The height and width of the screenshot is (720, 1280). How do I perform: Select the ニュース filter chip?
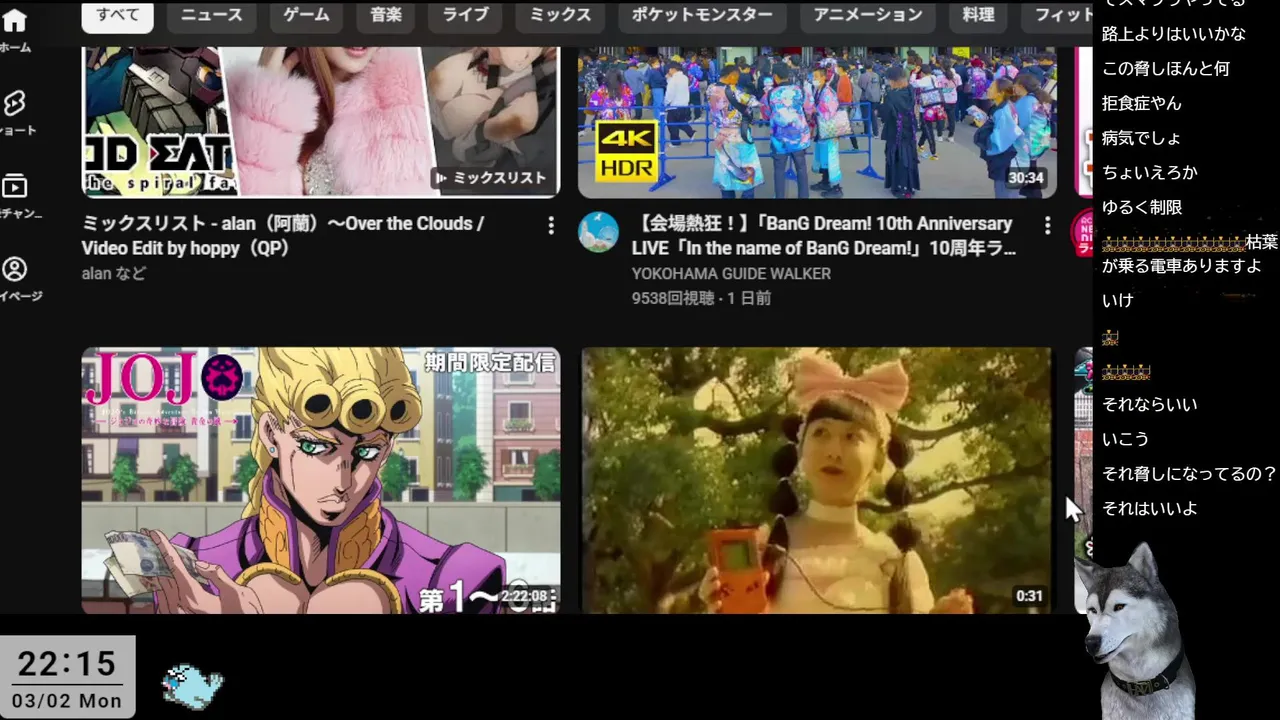click(x=211, y=15)
